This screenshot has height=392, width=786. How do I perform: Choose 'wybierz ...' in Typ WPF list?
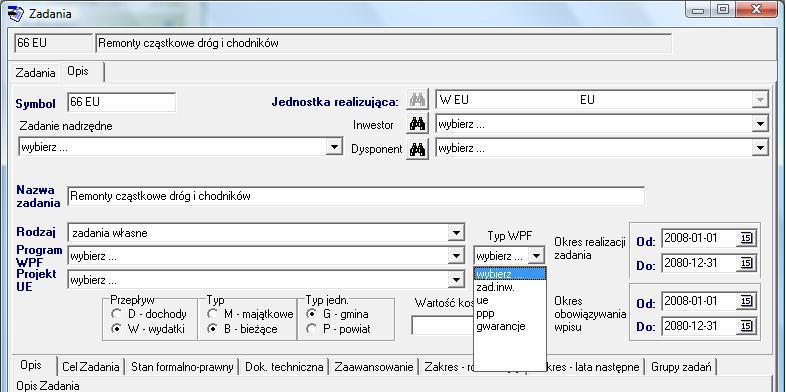[x=510, y=274]
